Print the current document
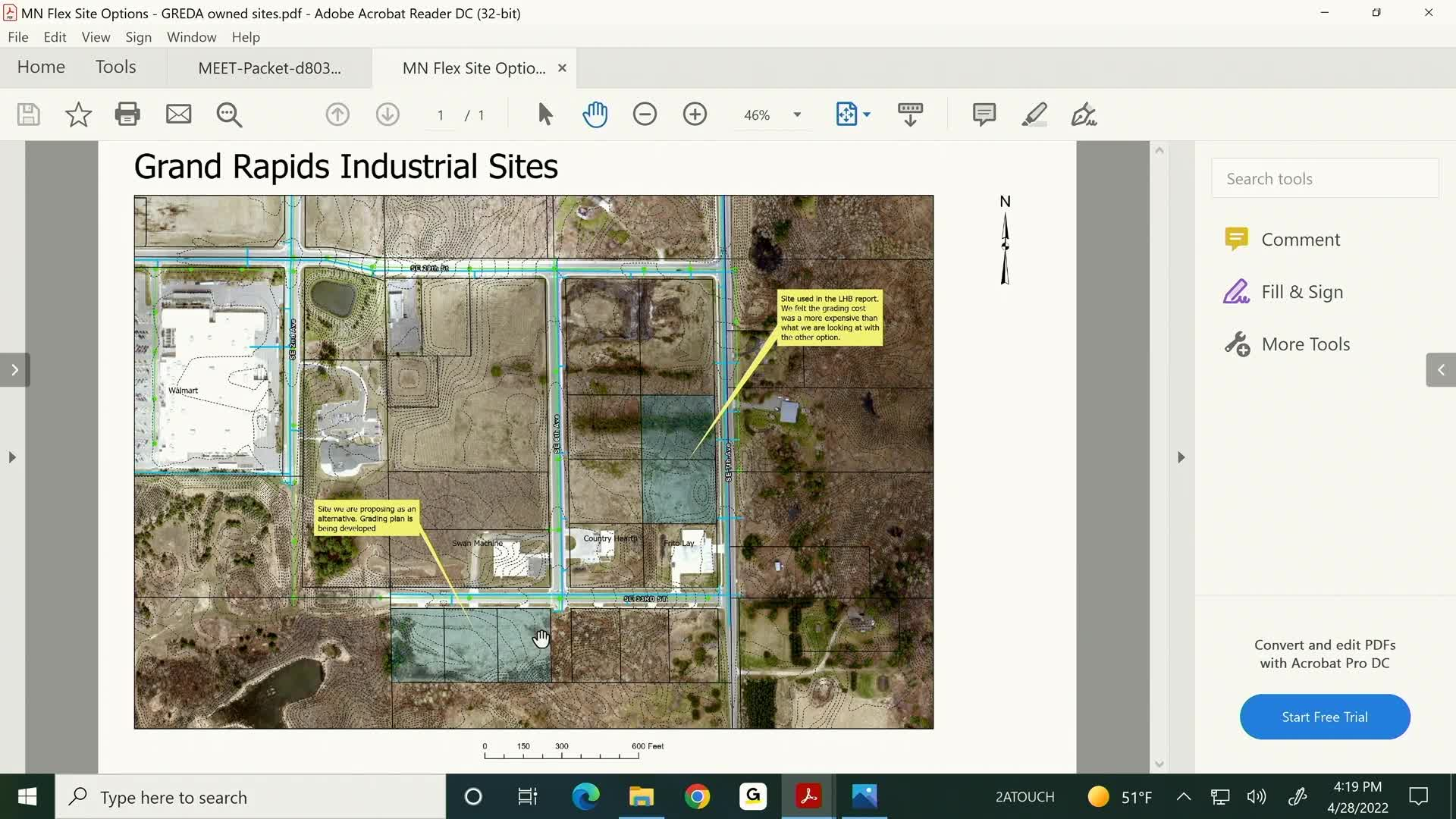 (127, 115)
